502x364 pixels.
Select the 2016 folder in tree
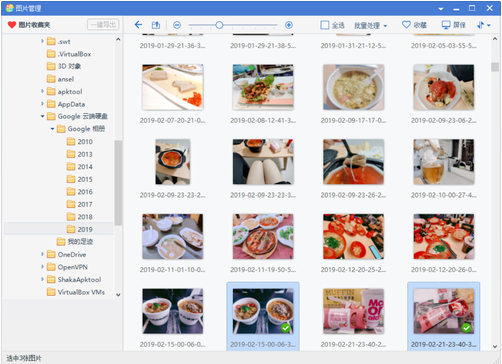[x=80, y=192]
